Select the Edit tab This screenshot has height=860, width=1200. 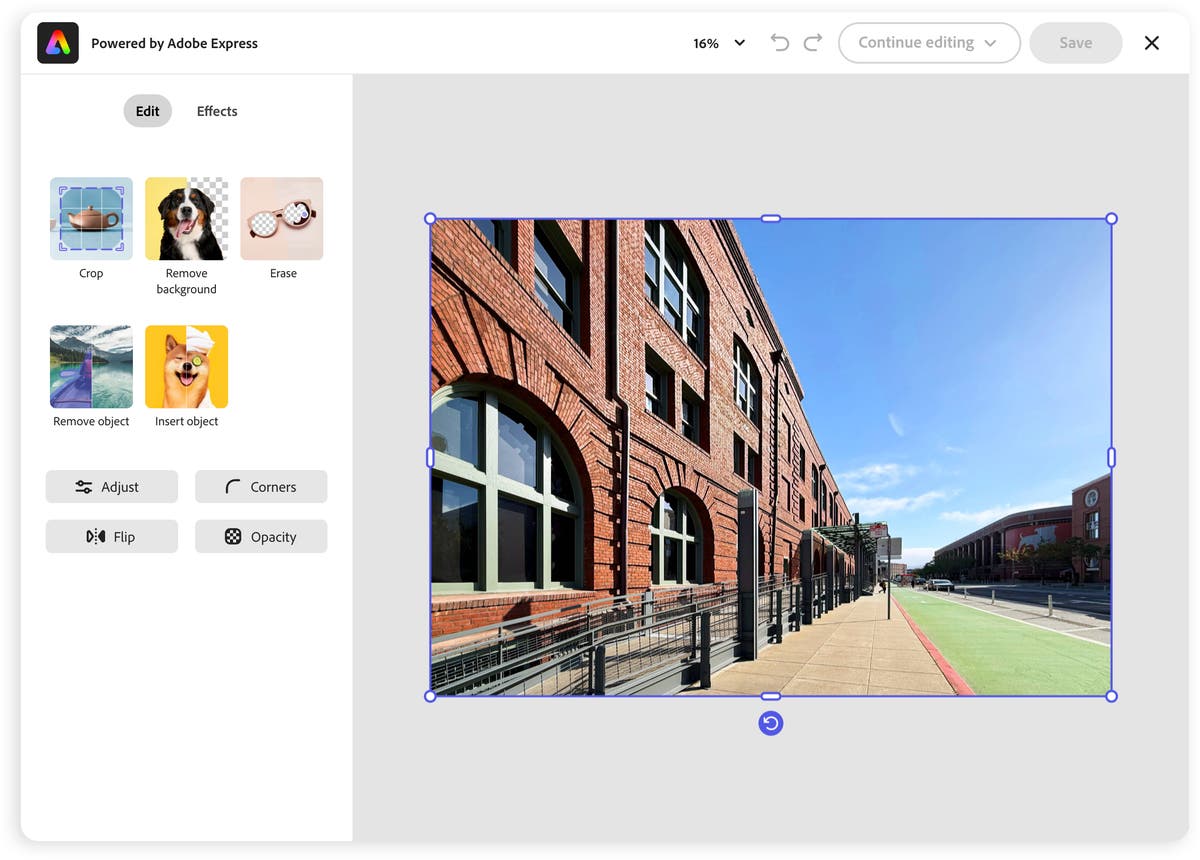tap(147, 111)
